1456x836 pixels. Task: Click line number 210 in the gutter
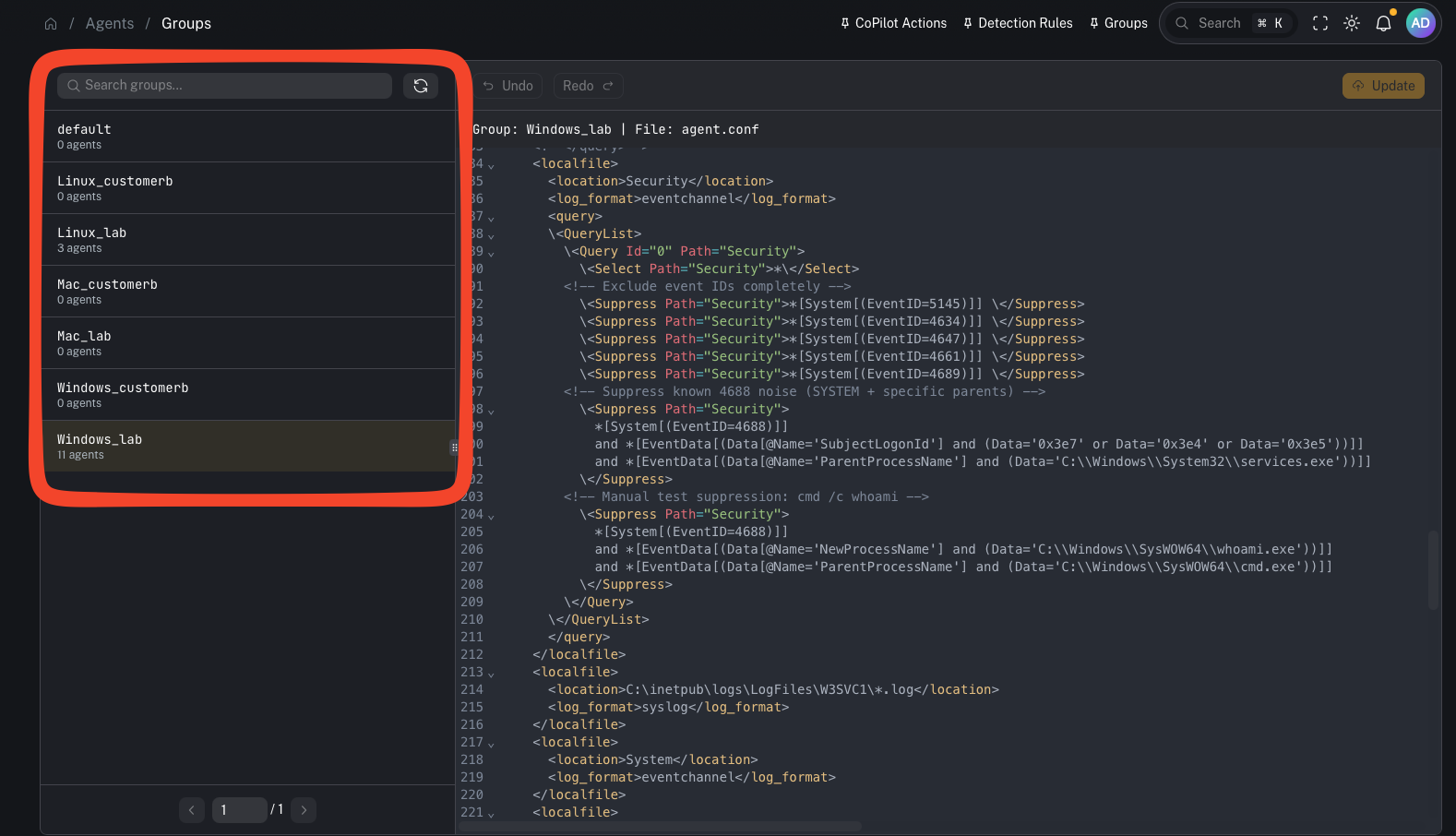(x=471, y=619)
